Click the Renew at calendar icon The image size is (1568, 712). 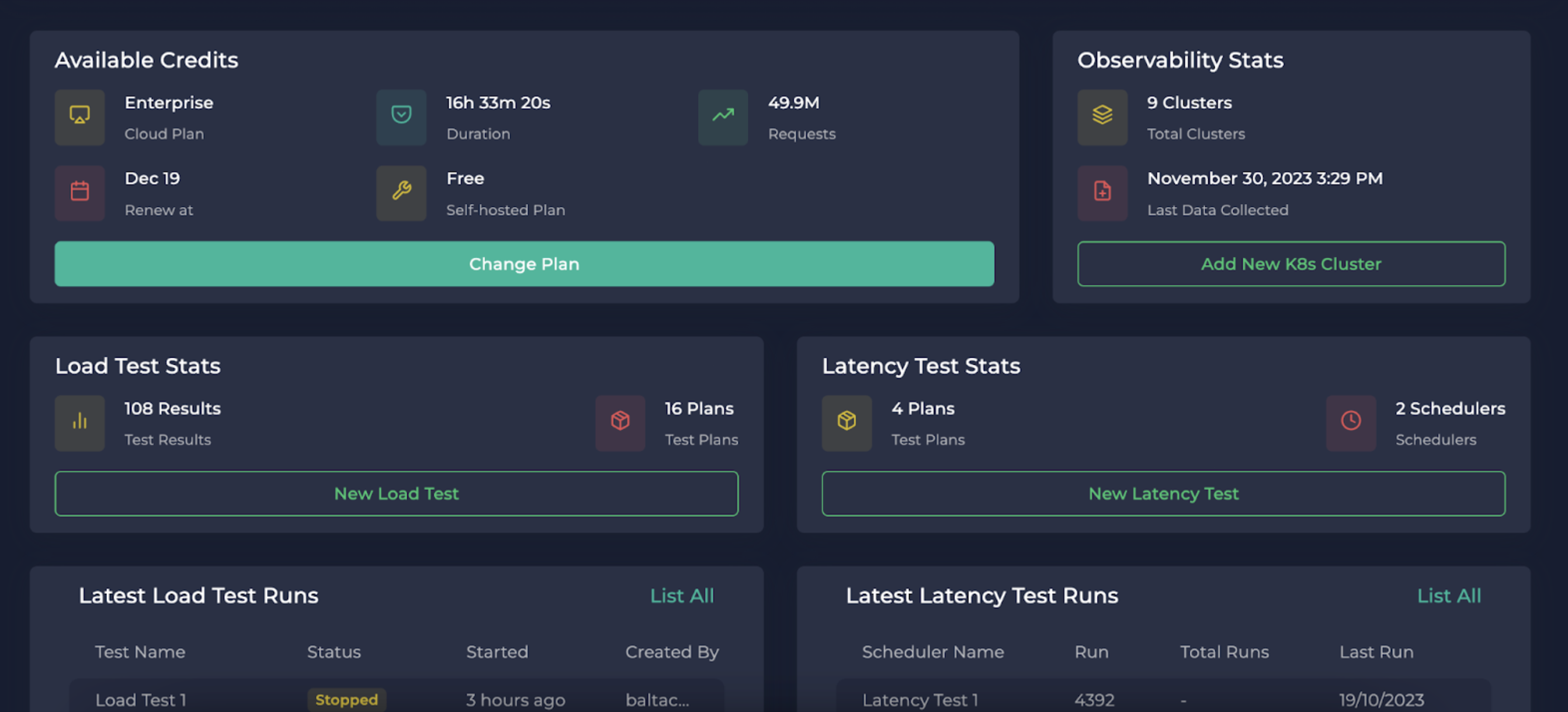pos(79,192)
